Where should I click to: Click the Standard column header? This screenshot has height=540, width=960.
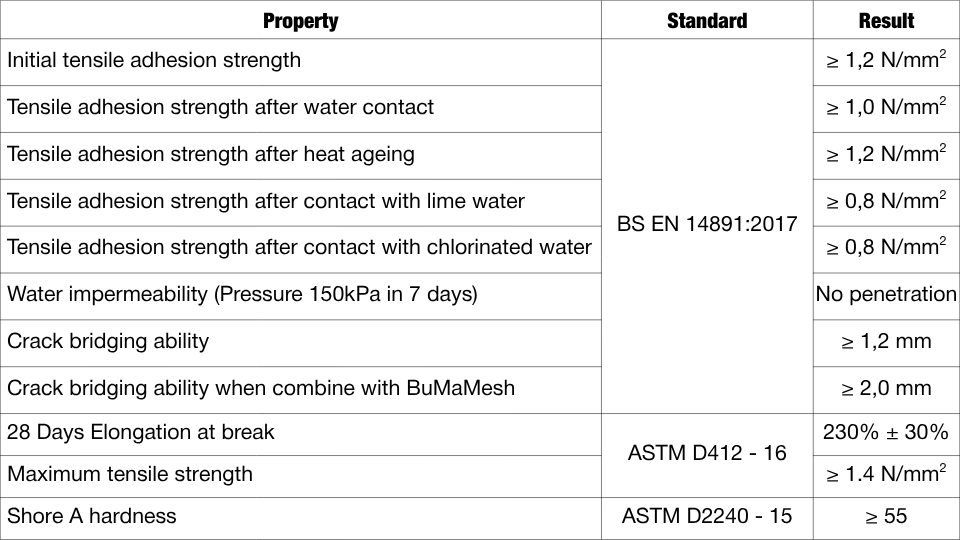click(707, 21)
